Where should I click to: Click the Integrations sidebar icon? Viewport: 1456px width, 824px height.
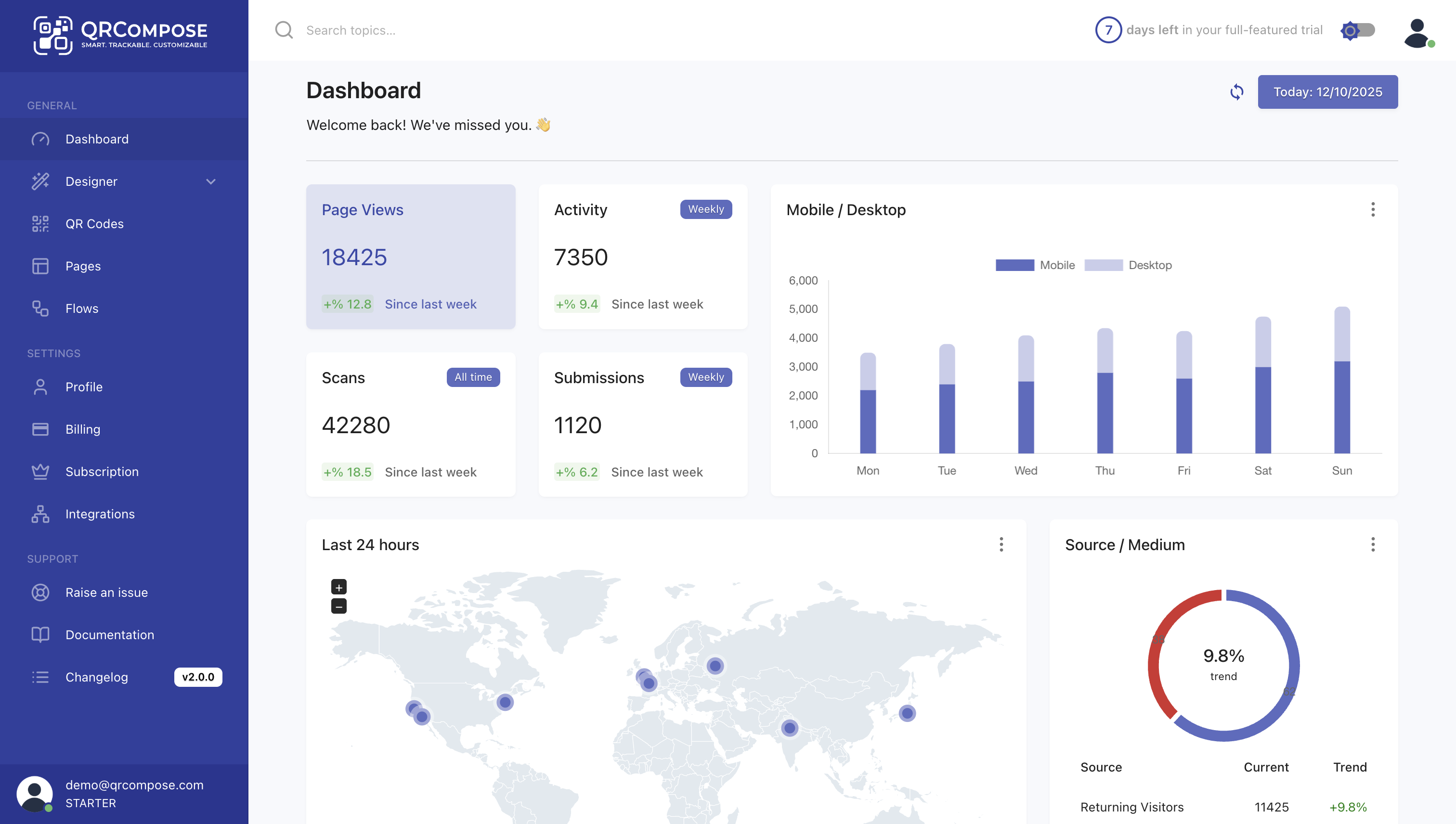coord(40,514)
